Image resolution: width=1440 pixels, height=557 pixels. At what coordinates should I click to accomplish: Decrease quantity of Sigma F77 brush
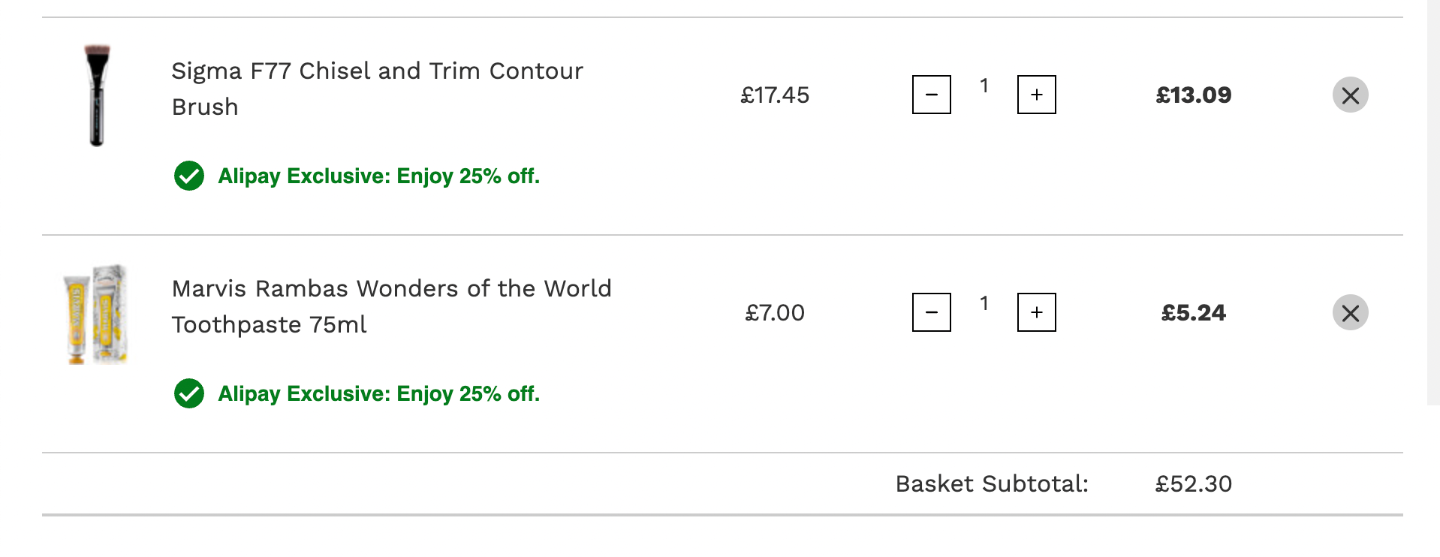click(x=931, y=95)
